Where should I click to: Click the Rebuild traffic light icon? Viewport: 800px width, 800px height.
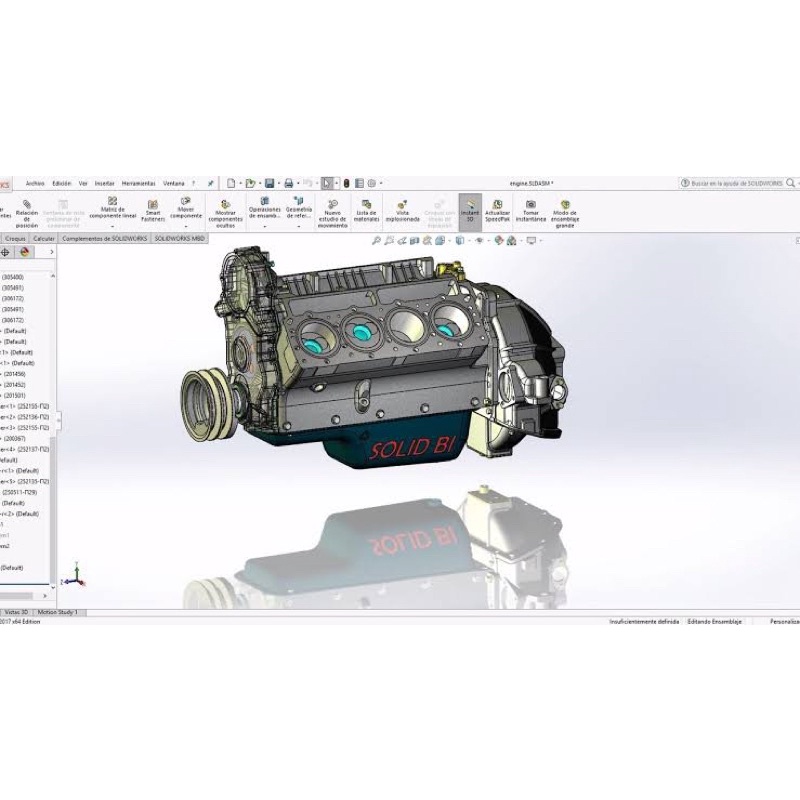click(346, 183)
